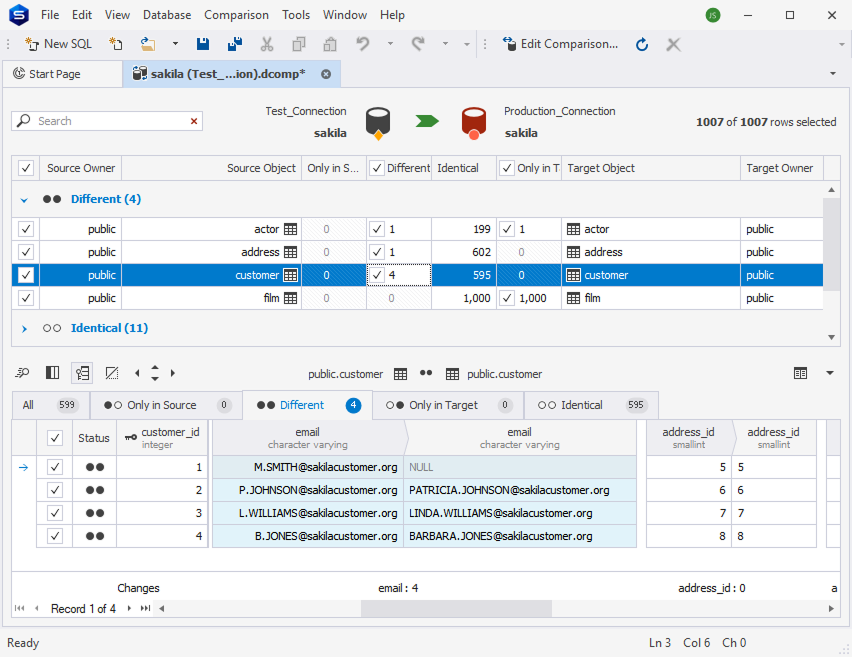This screenshot has width=852, height=657.
Task: Click the green synchronize arrow icon
Action: point(427,121)
